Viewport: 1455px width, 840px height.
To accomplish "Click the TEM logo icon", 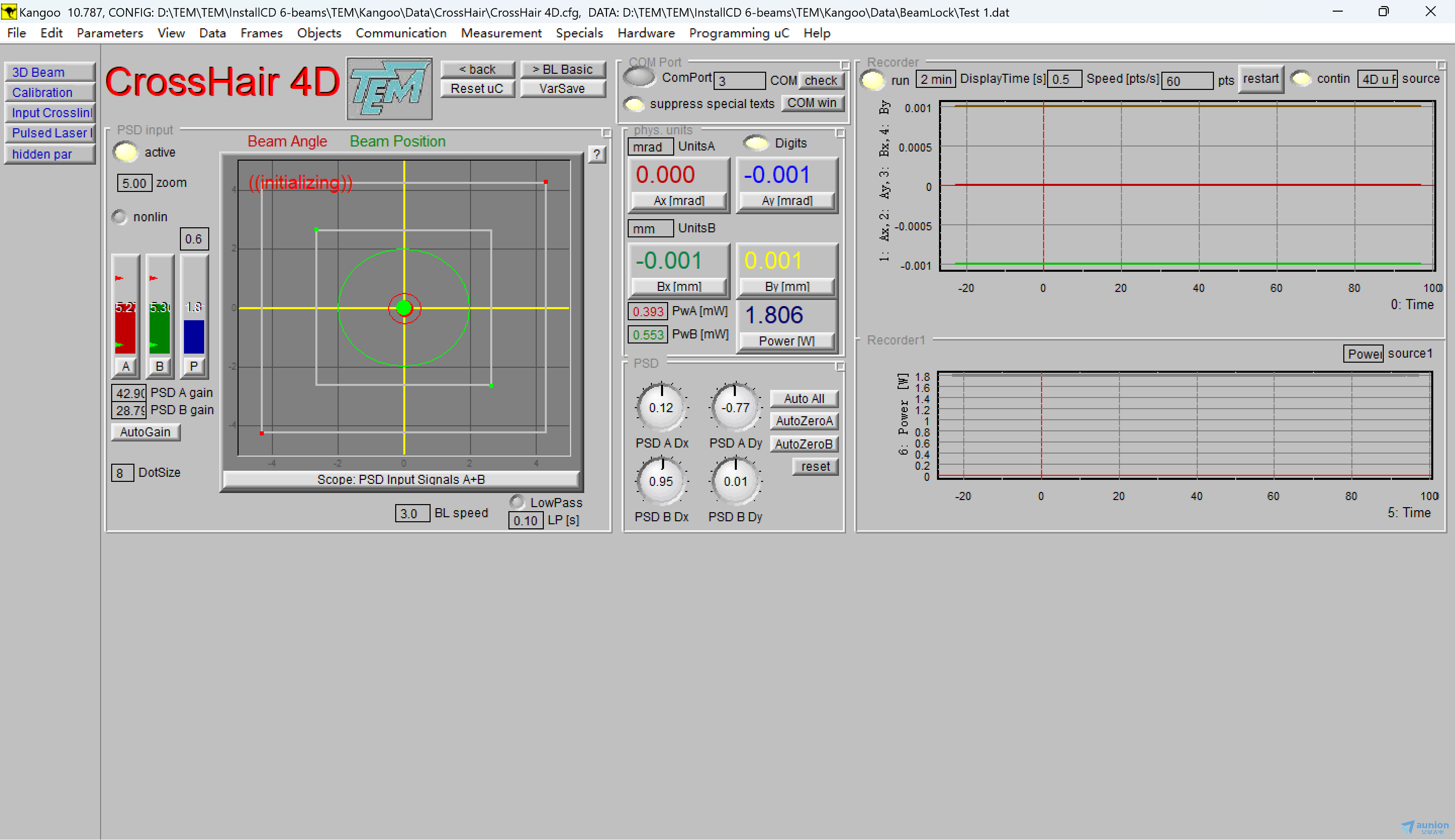I will [389, 88].
